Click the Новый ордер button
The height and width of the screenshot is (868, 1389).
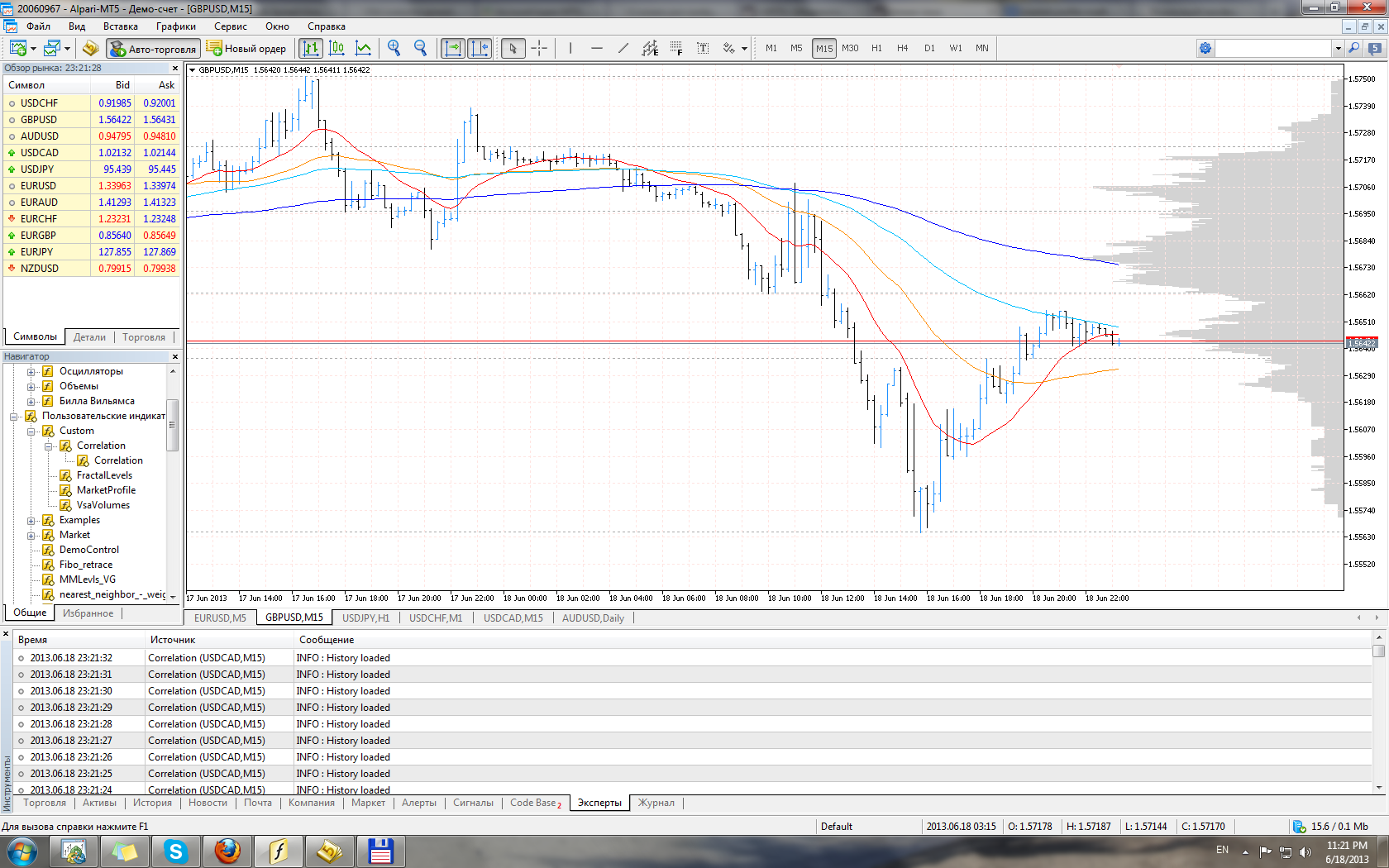coord(247,49)
